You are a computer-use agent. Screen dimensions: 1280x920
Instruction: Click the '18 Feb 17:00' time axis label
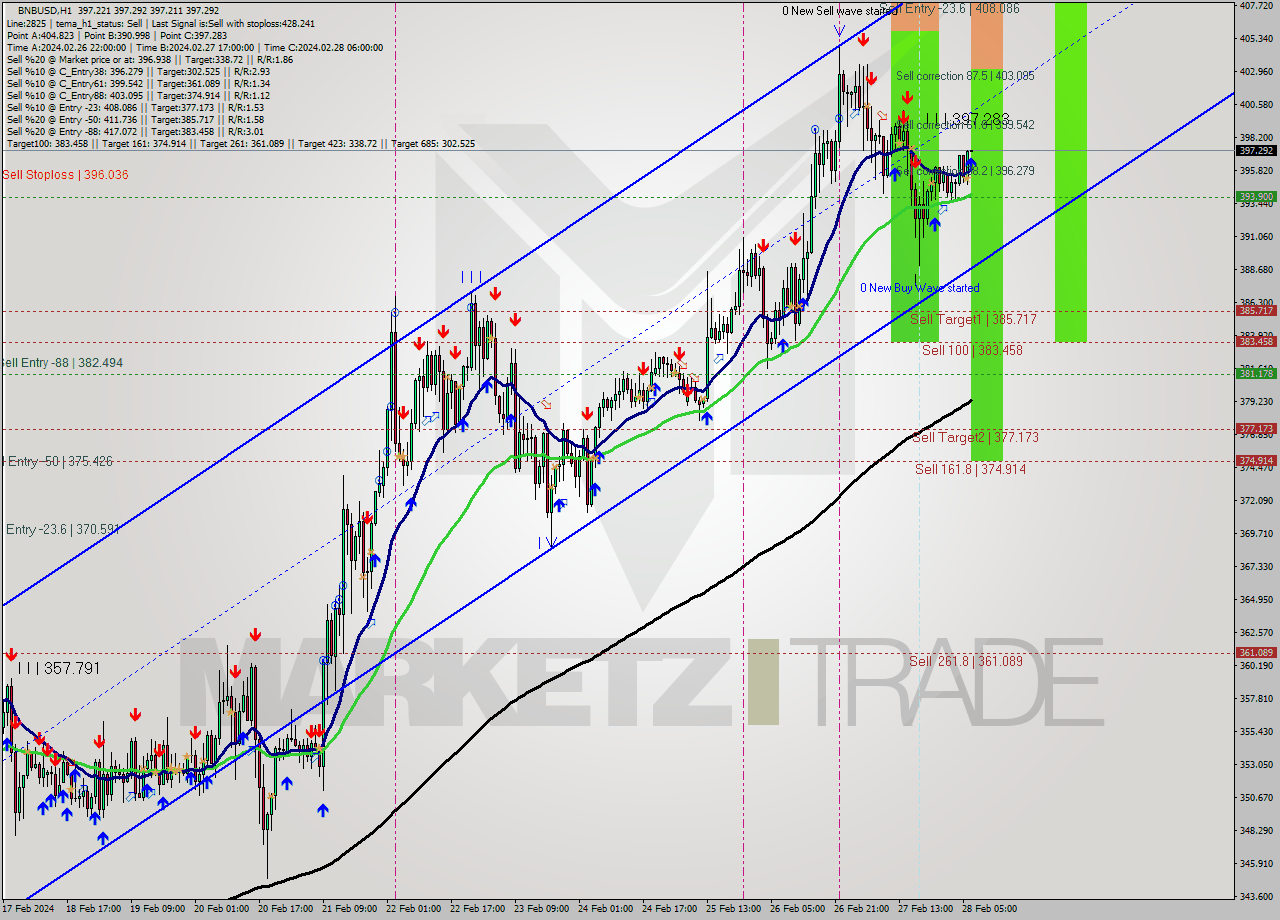coord(92,909)
